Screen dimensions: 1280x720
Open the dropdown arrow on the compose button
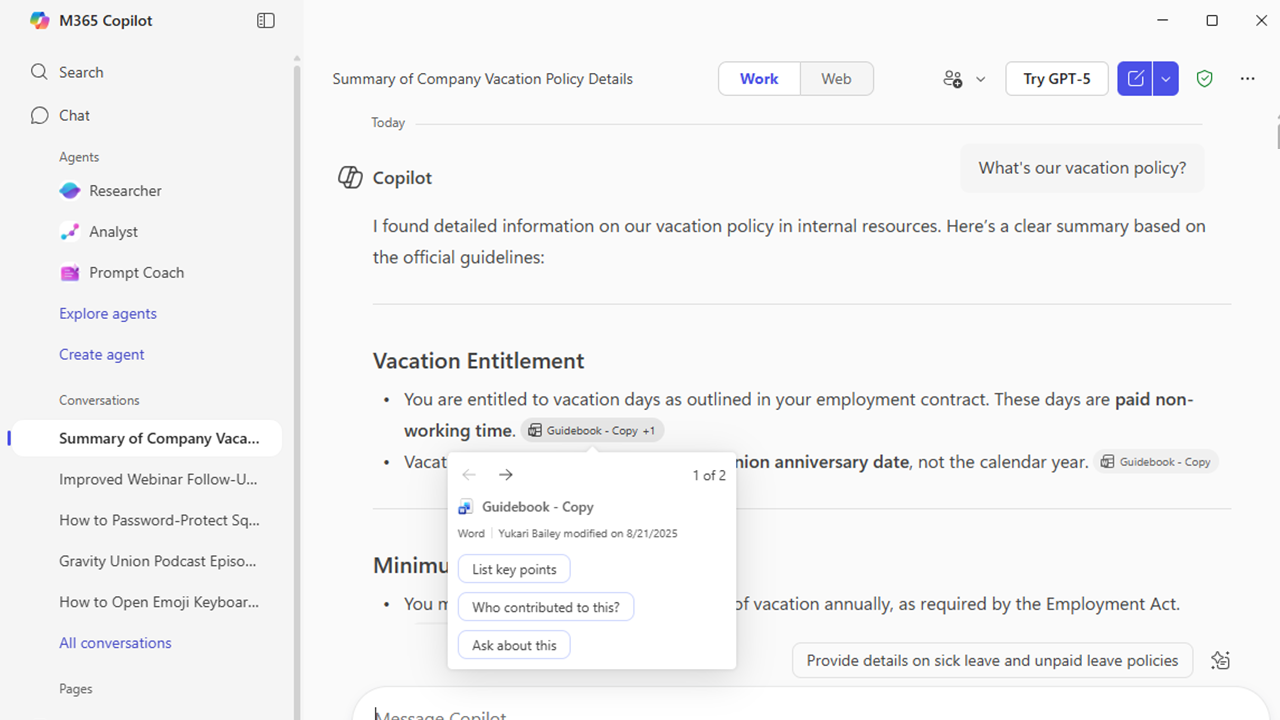pos(1164,78)
